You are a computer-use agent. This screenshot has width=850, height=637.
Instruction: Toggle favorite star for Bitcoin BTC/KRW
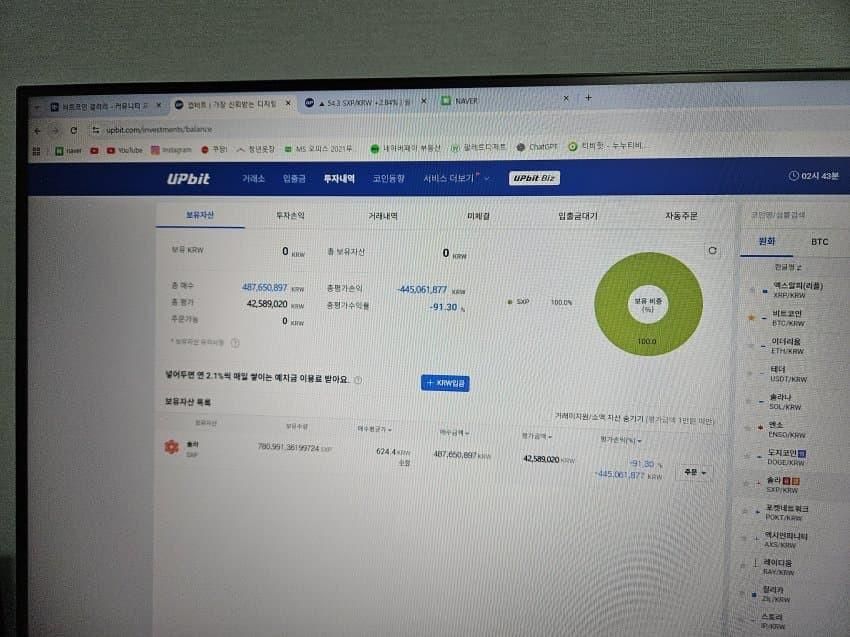(x=752, y=318)
